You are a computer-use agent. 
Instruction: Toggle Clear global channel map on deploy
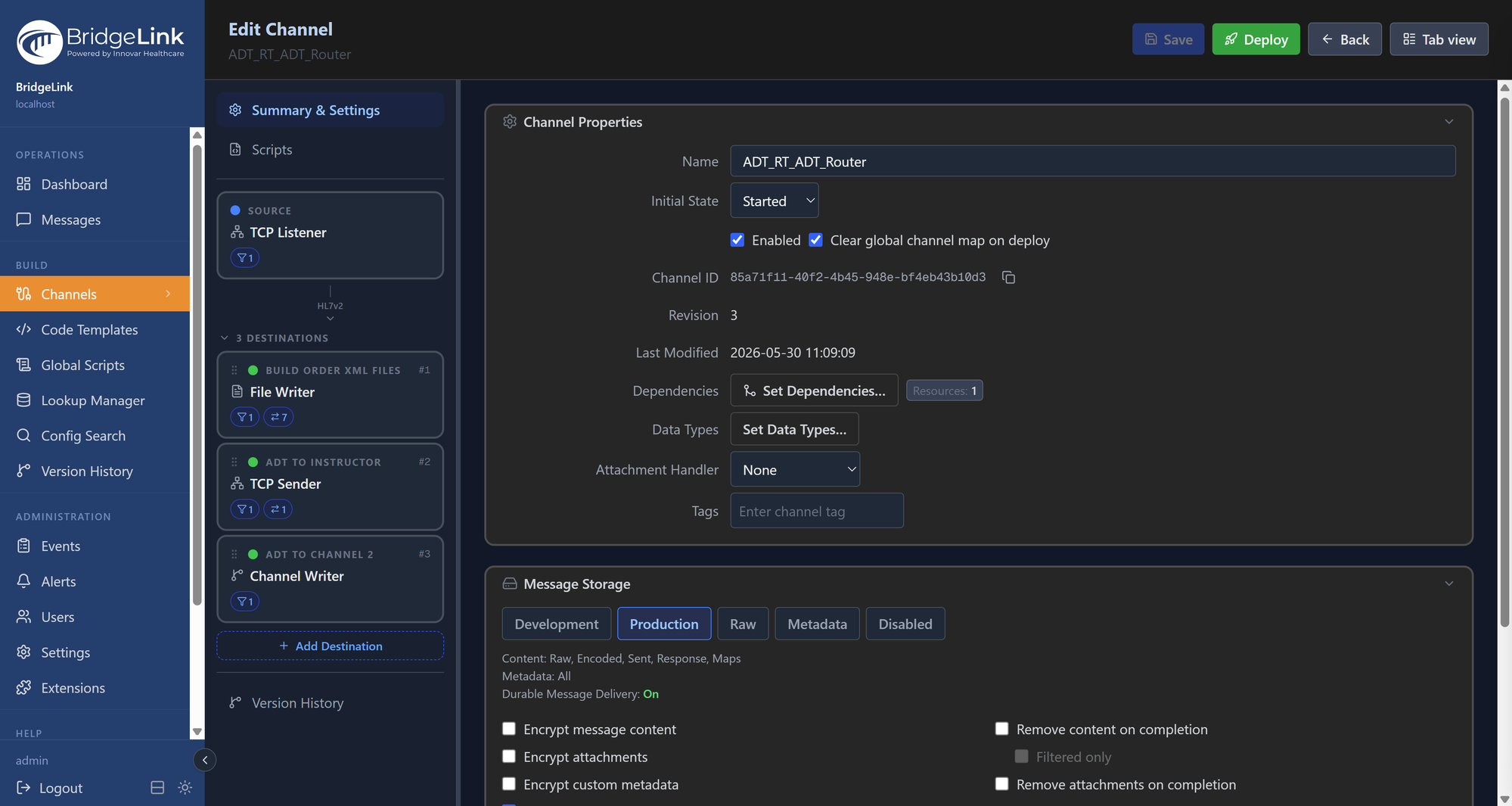[815, 240]
